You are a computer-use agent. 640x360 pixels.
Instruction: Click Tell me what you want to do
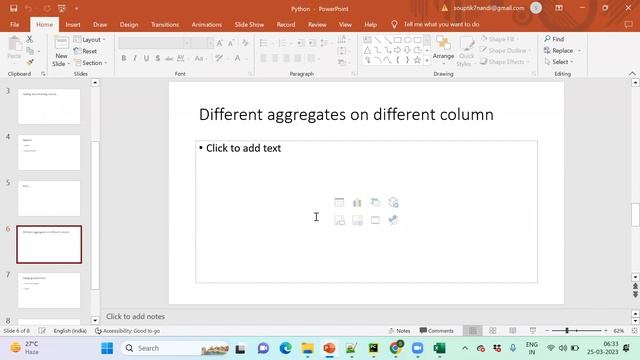click(x=441, y=24)
